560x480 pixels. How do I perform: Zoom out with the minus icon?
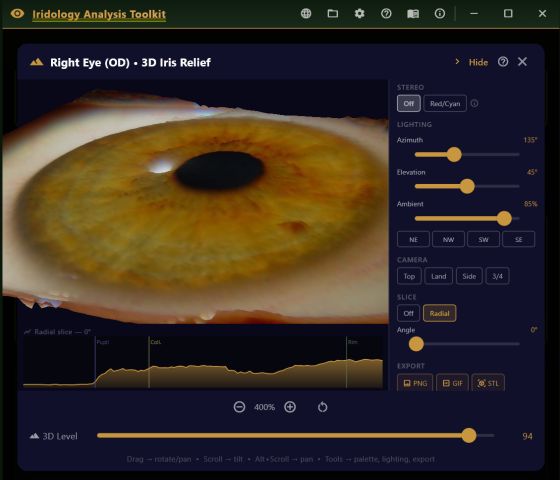239,407
